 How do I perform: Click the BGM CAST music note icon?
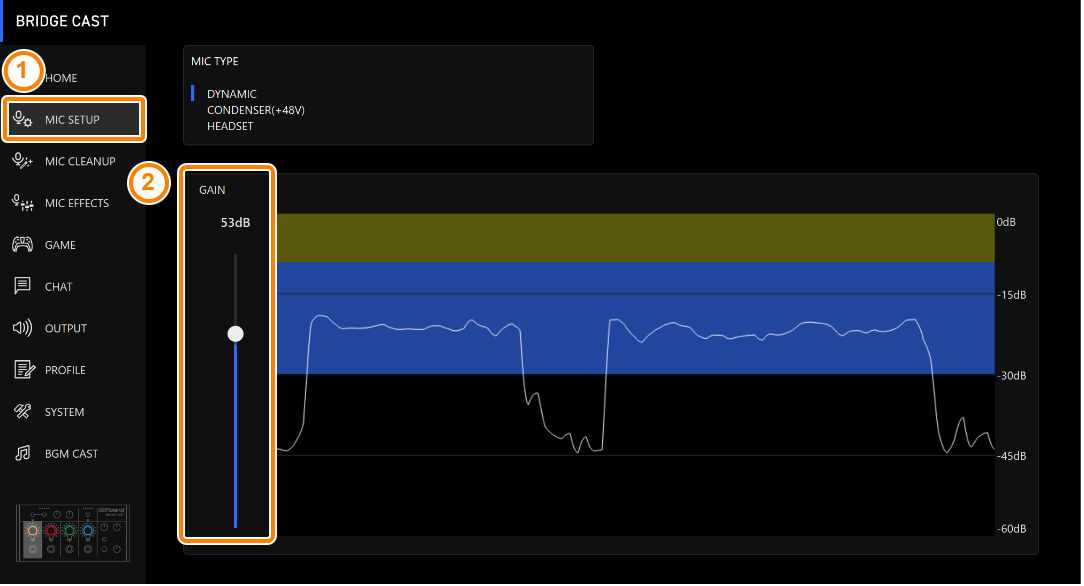[22, 453]
